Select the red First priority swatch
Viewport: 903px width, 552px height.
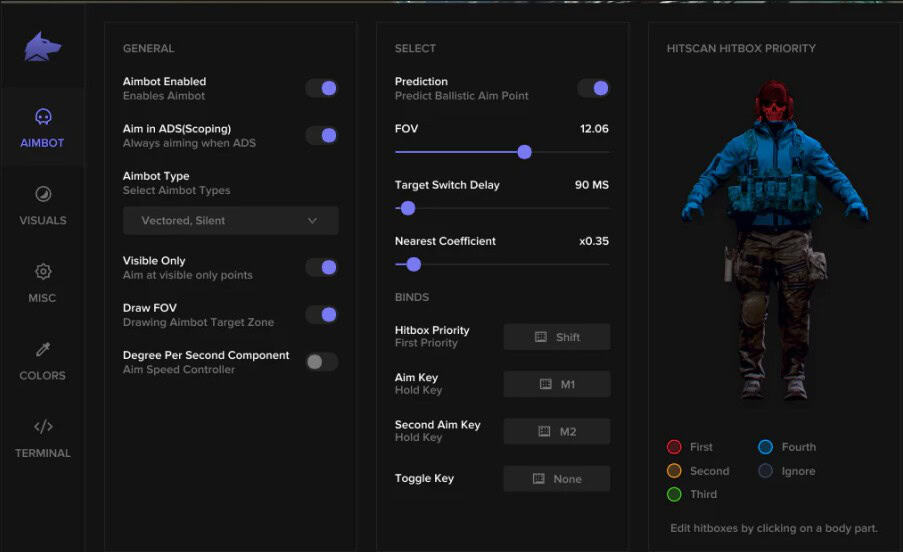point(674,447)
